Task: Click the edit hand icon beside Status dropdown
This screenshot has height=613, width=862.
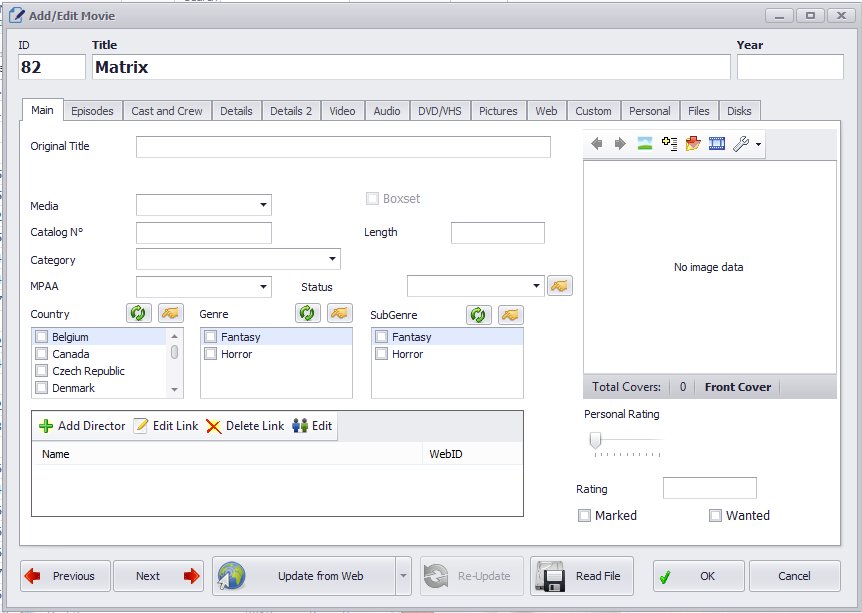Action: pyautogui.click(x=560, y=287)
